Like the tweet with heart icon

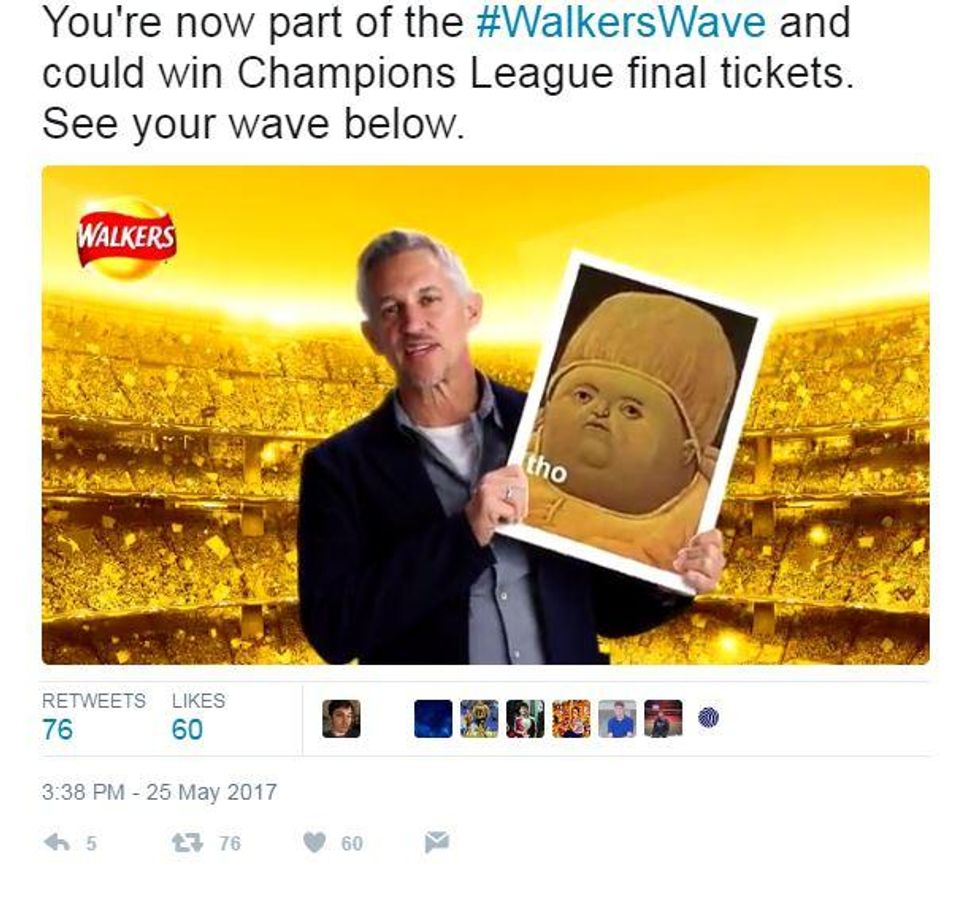[x=315, y=843]
